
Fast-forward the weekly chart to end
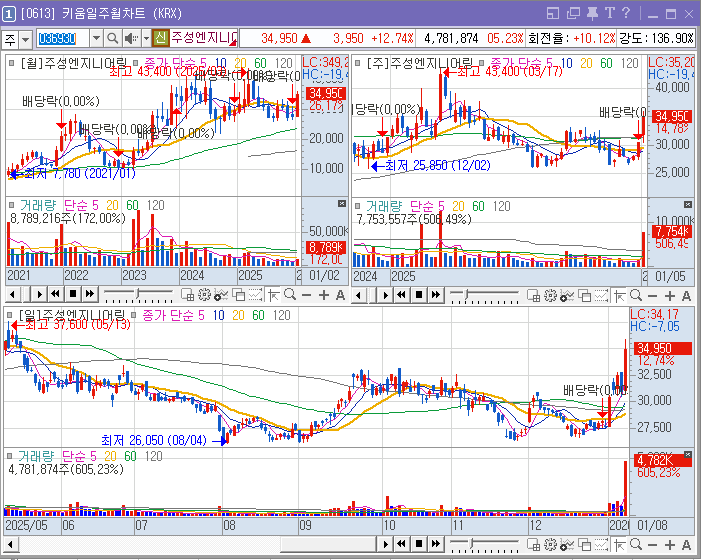point(436,295)
